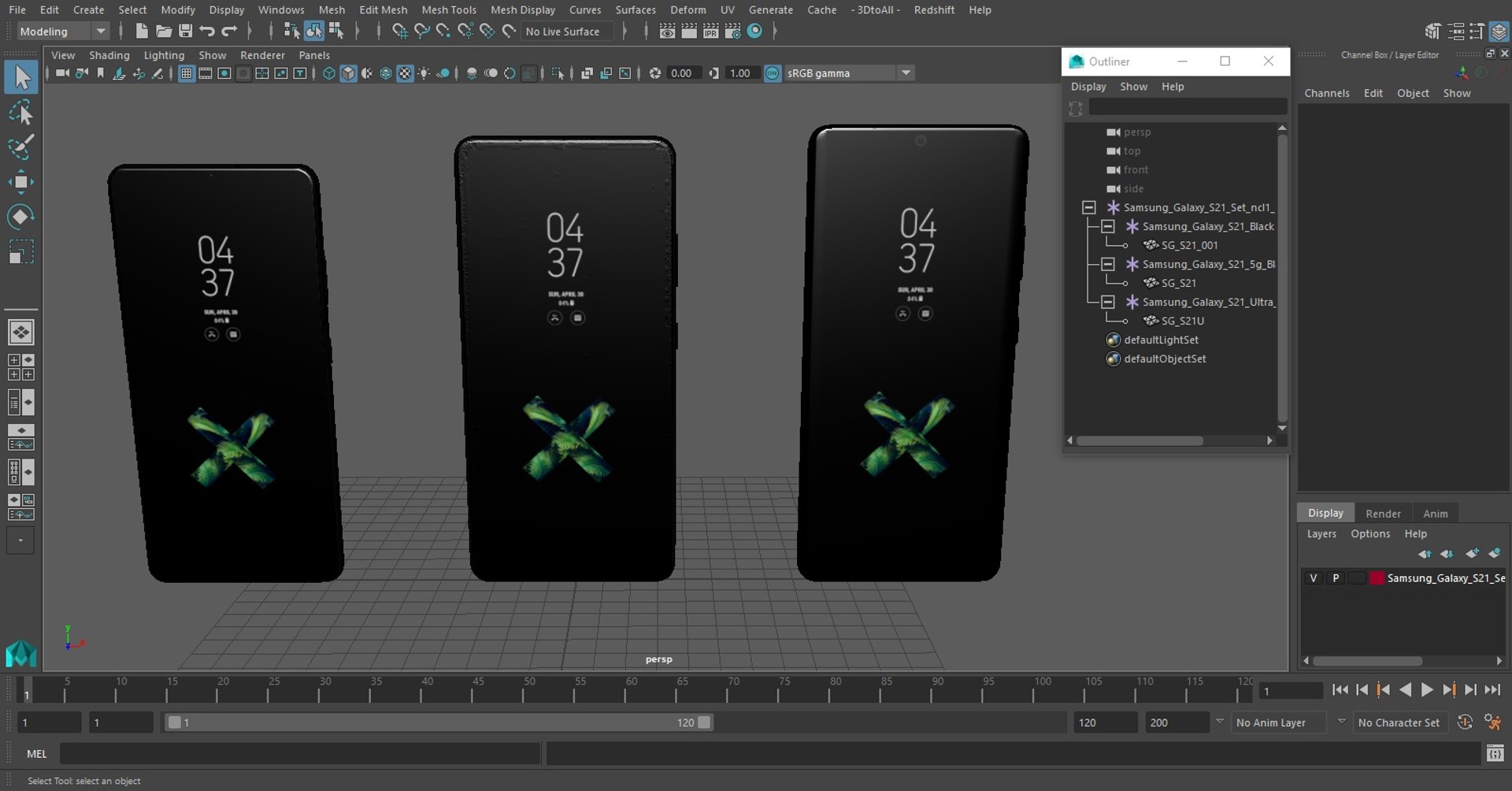Toggle the MEL command line language

click(x=37, y=754)
